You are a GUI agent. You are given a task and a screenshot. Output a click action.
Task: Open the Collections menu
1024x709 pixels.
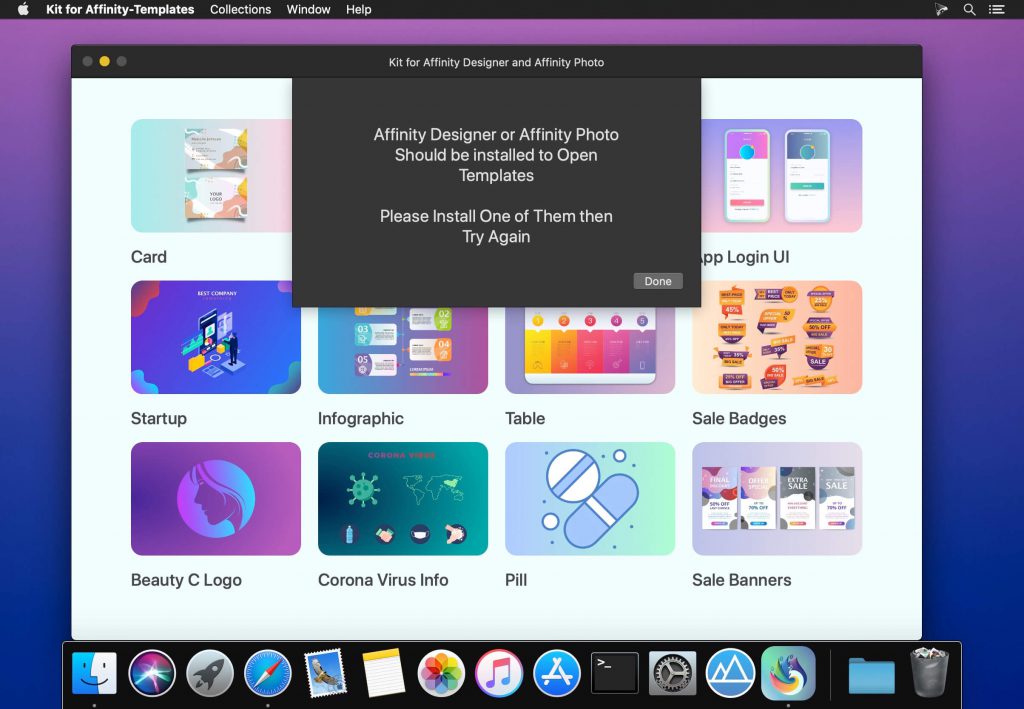pos(240,9)
